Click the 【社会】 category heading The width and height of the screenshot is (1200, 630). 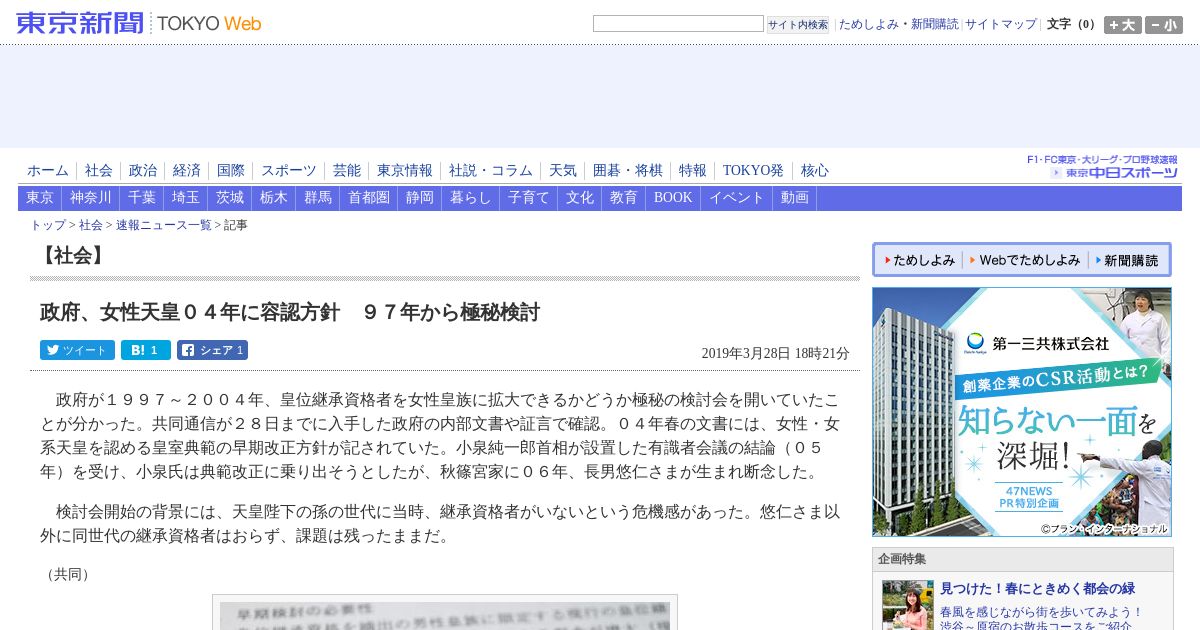click(72, 256)
